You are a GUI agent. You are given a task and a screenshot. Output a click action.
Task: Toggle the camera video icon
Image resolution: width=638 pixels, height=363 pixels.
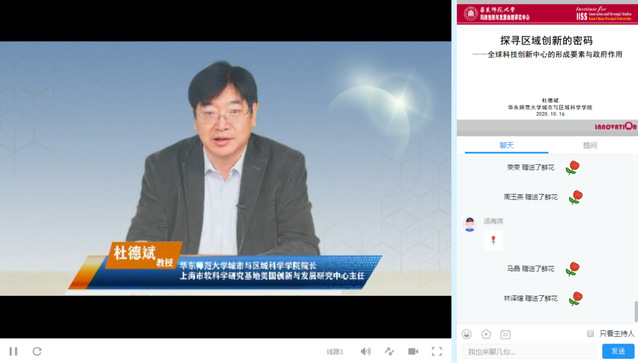[x=413, y=351]
